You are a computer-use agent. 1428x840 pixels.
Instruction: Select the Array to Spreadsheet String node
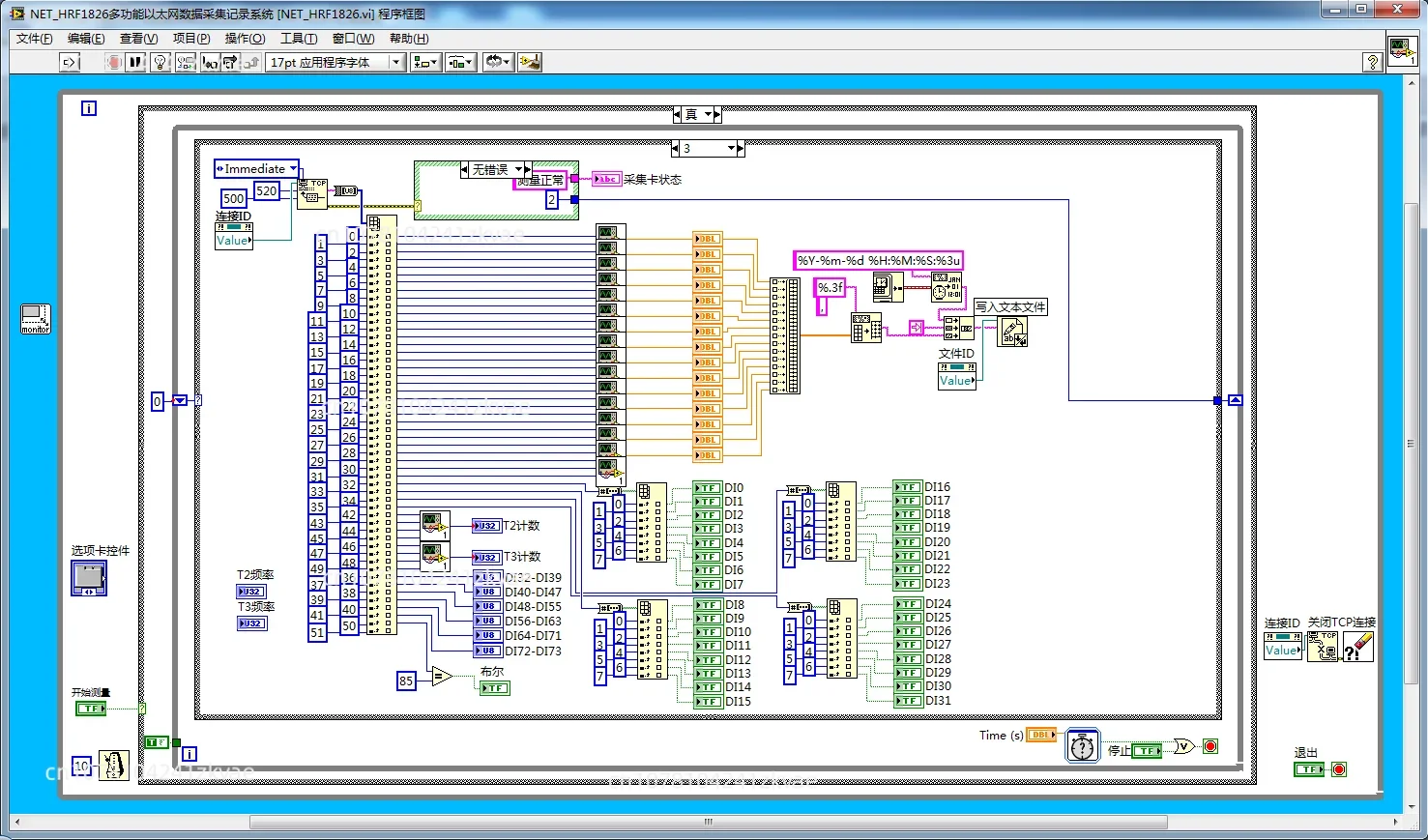[x=866, y=328]
